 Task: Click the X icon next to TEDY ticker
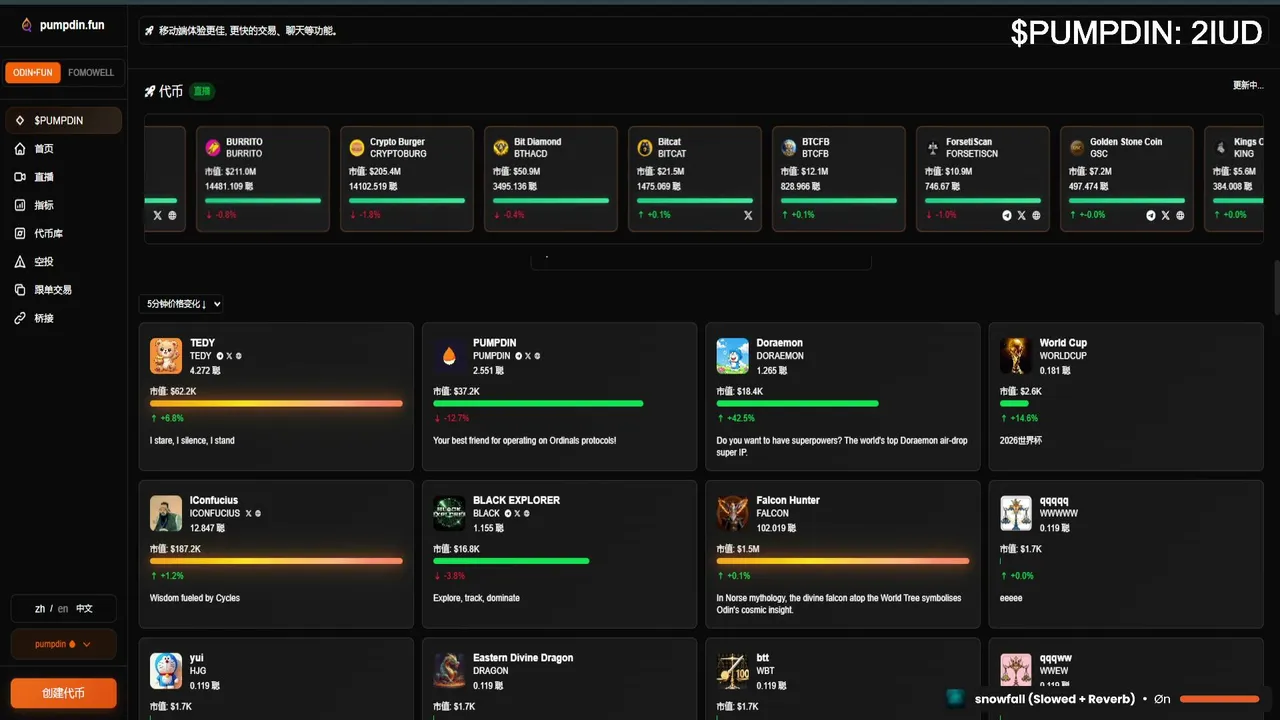(229, 356)
